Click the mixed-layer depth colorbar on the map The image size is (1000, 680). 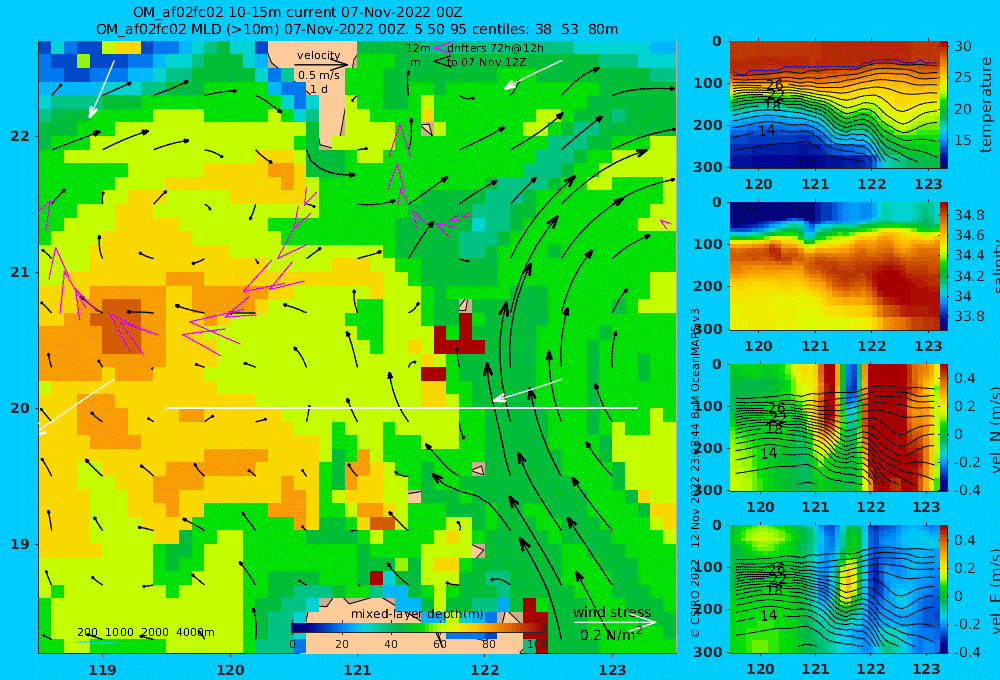point(419,628)
